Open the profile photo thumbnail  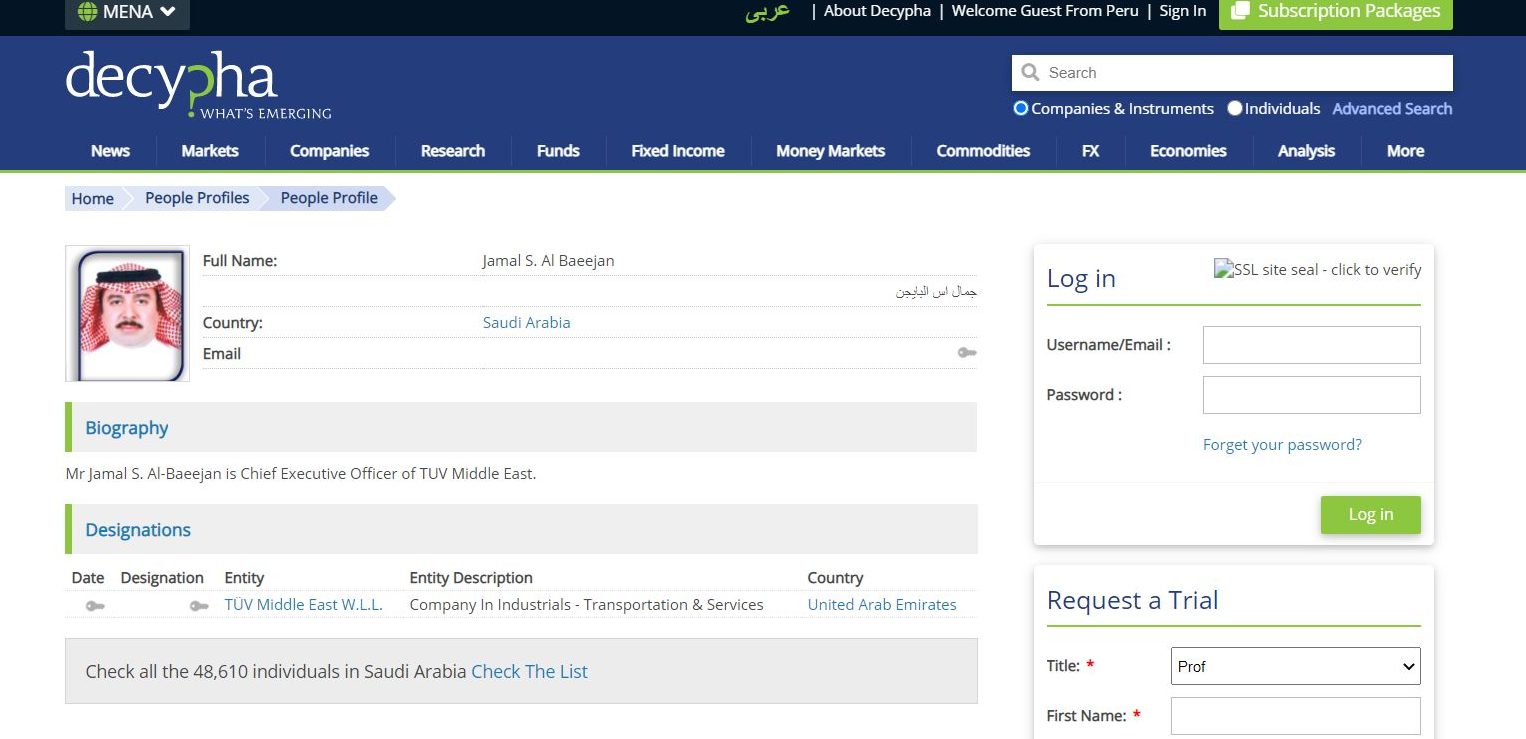[127, 314]
